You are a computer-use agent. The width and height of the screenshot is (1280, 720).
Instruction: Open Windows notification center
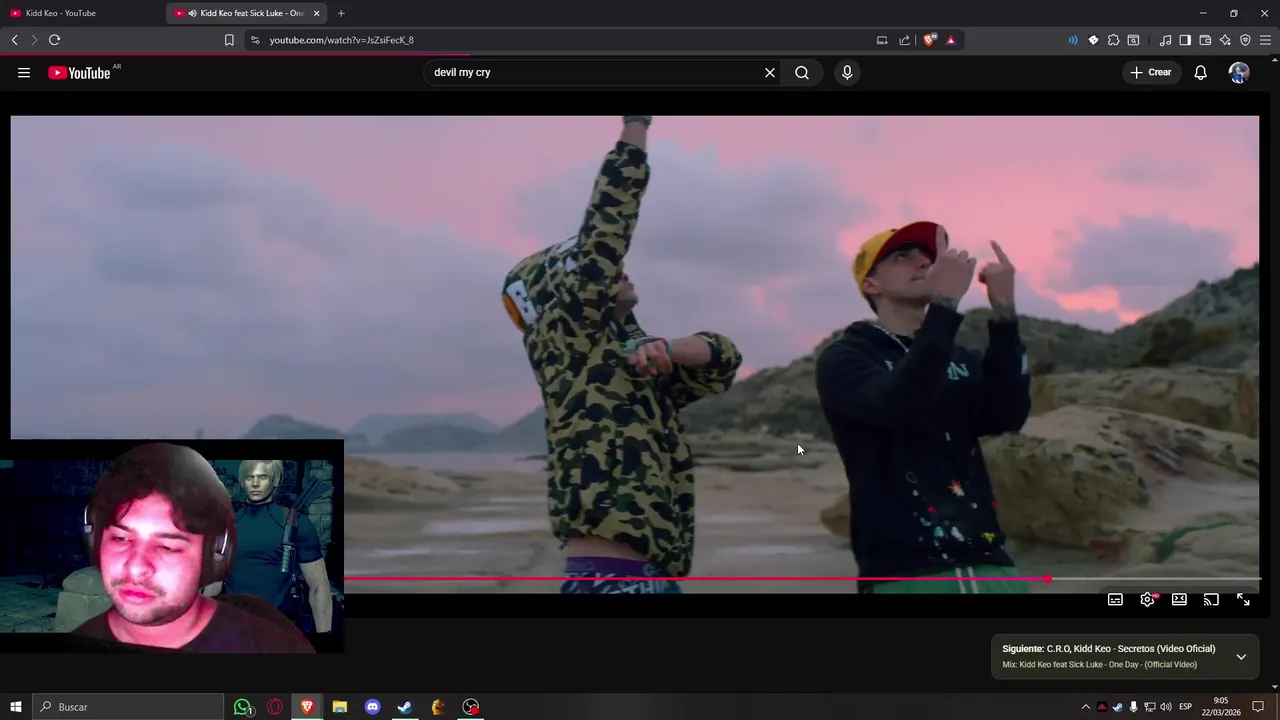click(1258, 707)
